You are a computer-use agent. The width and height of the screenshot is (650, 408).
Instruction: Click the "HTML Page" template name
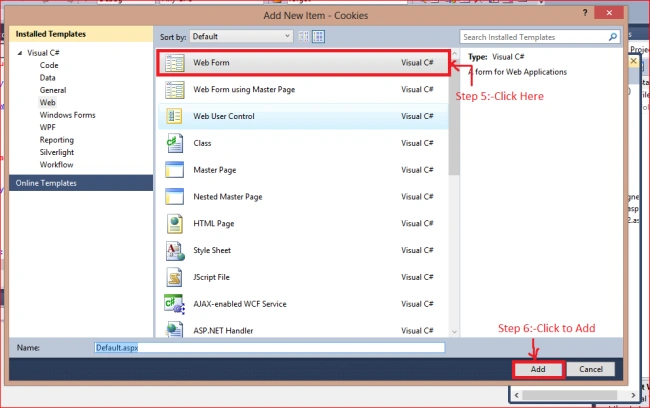pyautogui.click(x=213, y=223)
